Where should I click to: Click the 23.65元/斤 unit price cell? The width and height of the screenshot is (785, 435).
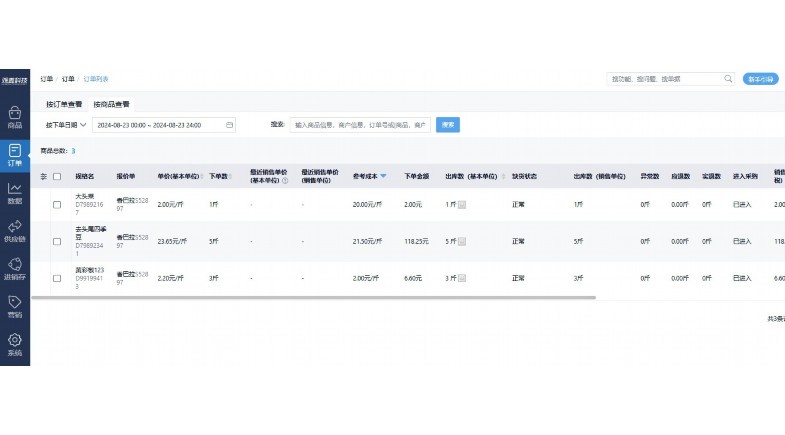(172, 241)
